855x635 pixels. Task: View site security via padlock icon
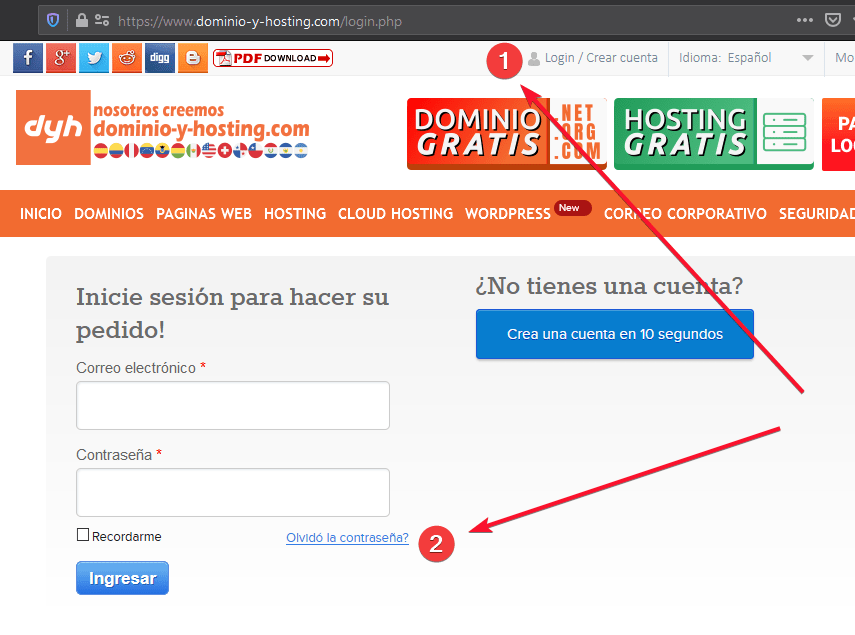(82, 21)
